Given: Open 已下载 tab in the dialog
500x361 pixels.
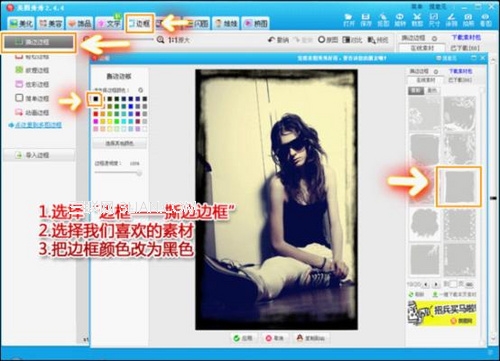Looking at the screenshot, I should 460,80.
